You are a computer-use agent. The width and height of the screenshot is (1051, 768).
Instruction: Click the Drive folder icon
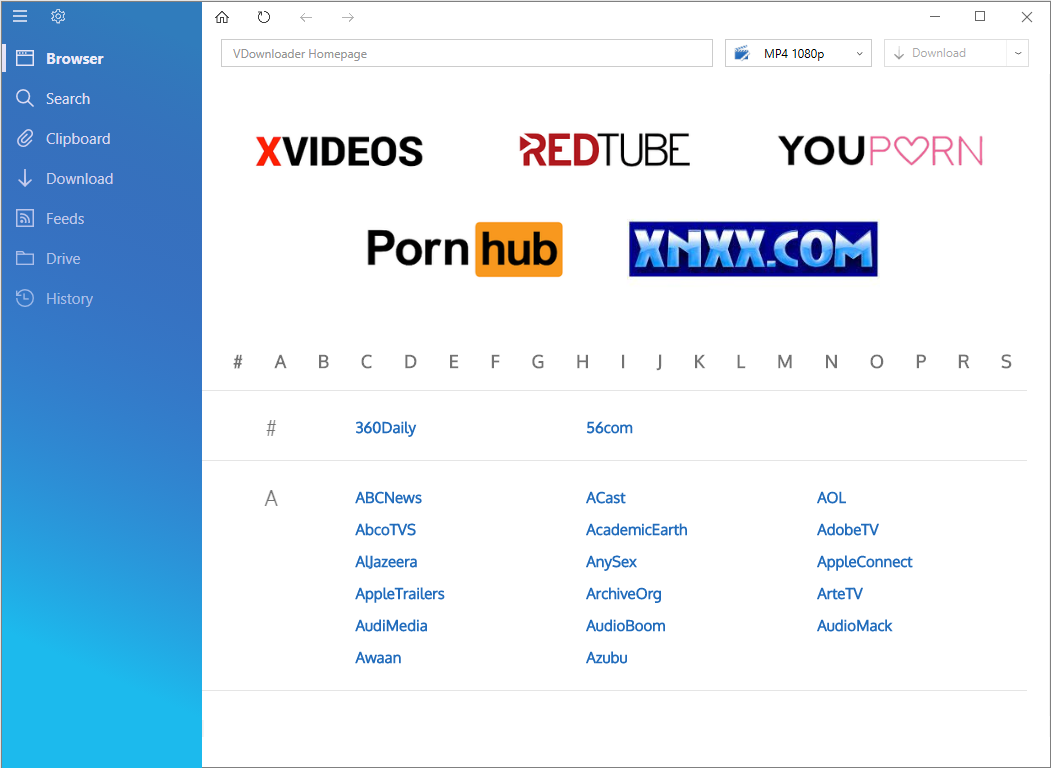[x=25, y=258]
